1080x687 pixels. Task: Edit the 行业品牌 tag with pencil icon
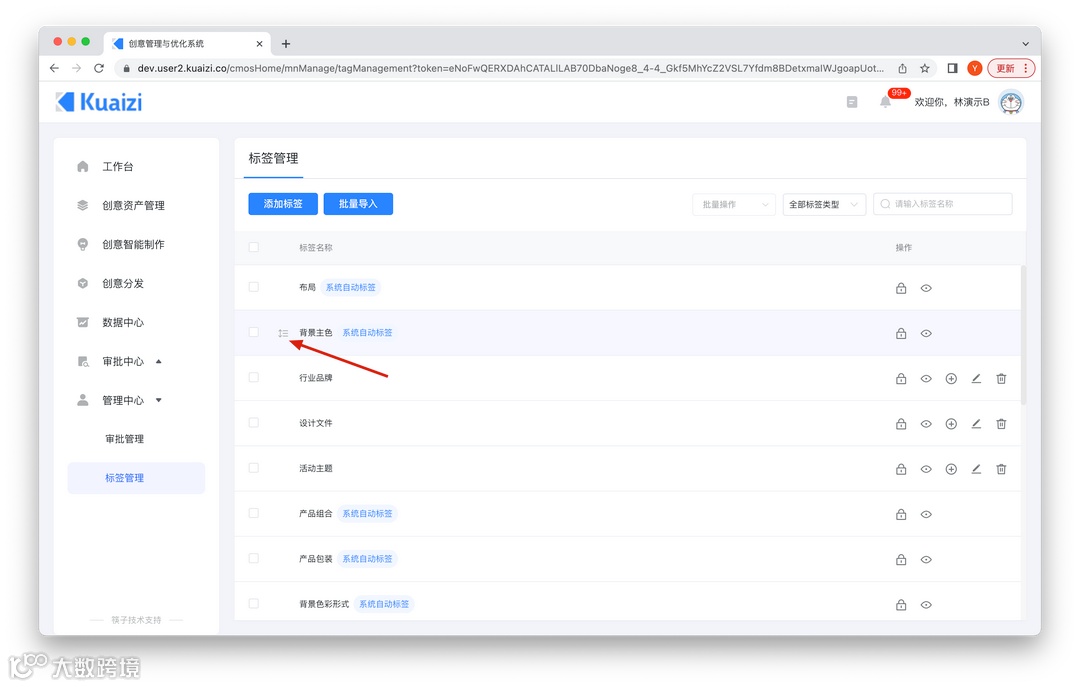[x=976, y=378]
